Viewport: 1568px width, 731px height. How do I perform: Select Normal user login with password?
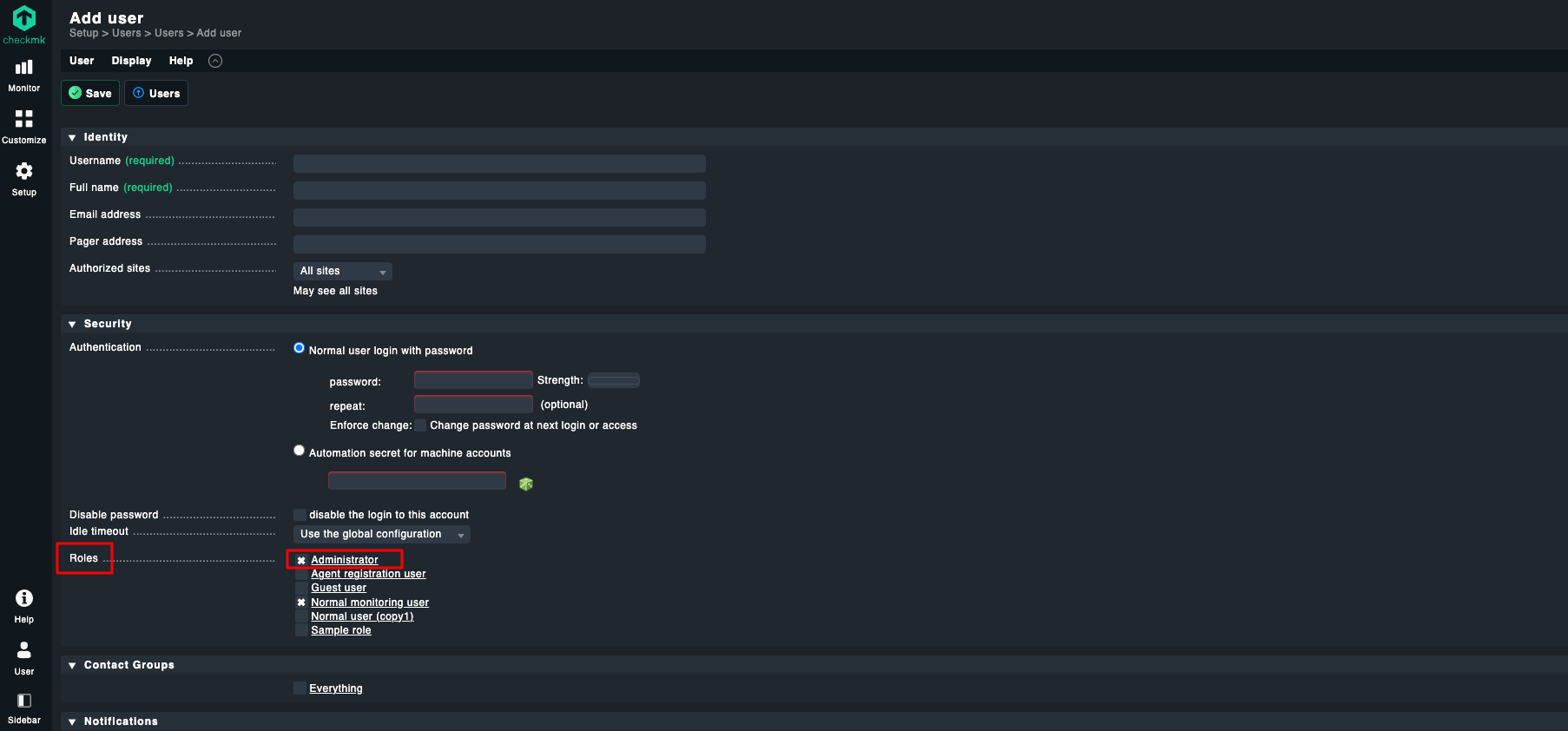300,348
